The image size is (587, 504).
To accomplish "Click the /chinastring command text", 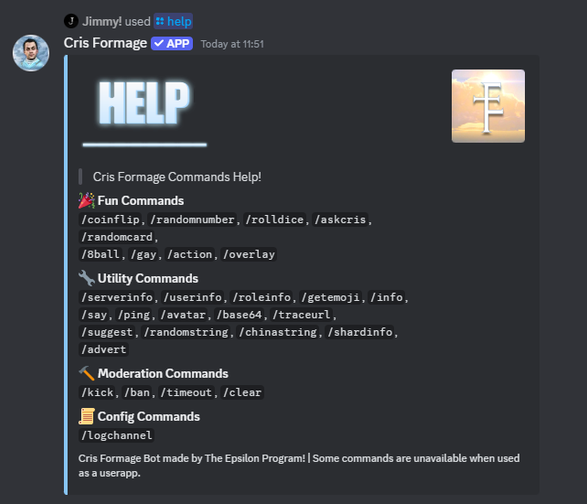I will [278, 332].
